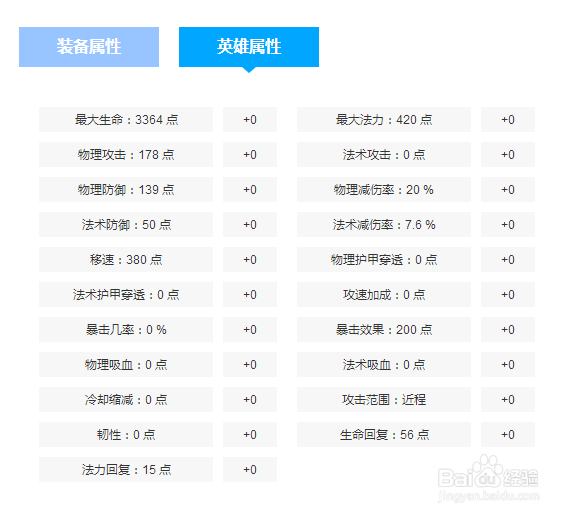Select 法术护甲穿透：0 点 stat

pyautogui.click(x=126, y=295)
